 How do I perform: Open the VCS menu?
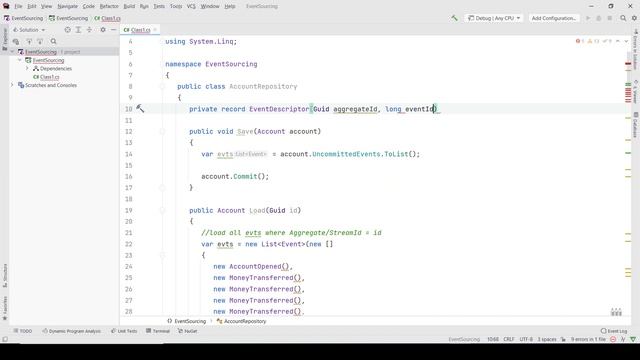tap(191, 6)
